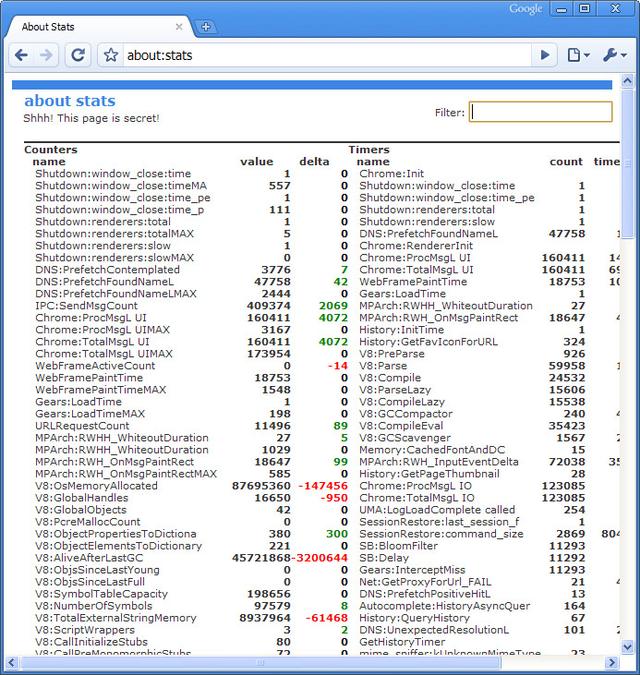The image size is (640, 675).
Task: Click the Filter text box
Action: click(540, 112)
